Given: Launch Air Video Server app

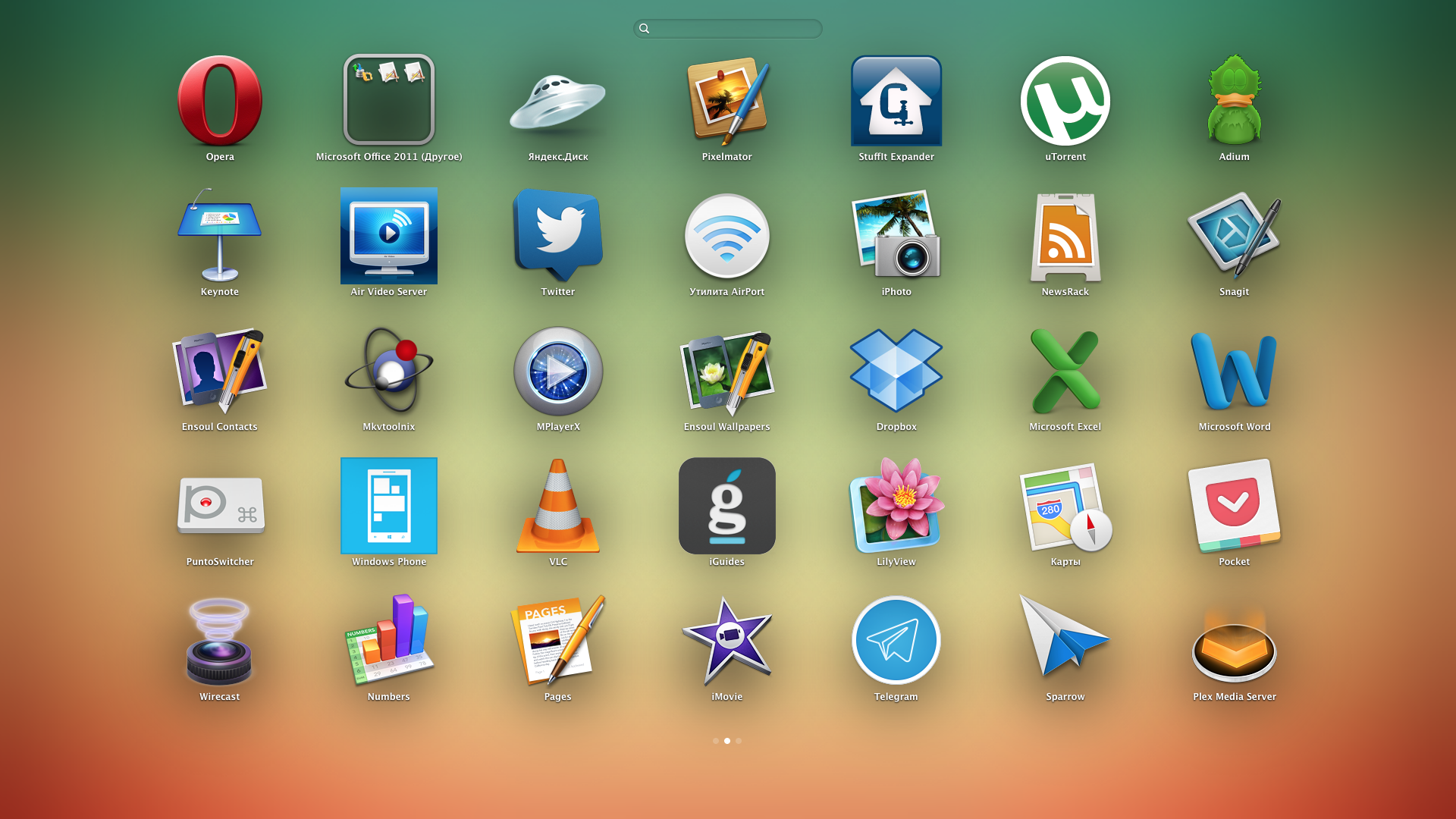Looking at the screenshot, I should (x=389, y=245).
